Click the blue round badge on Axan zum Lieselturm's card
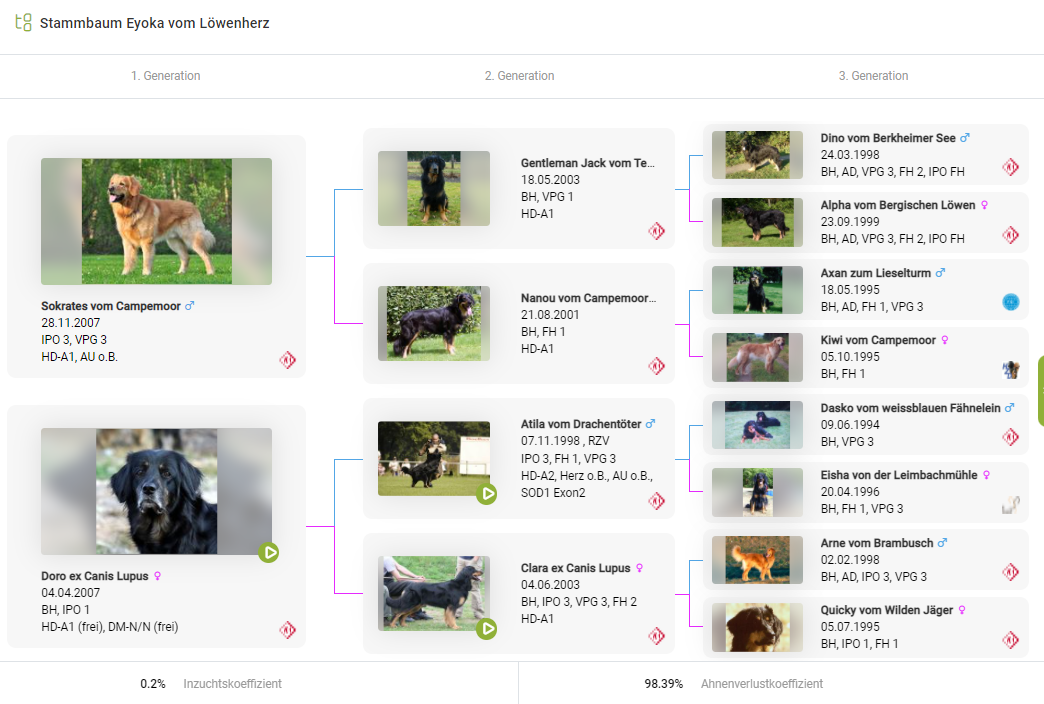 [1011, 302]
